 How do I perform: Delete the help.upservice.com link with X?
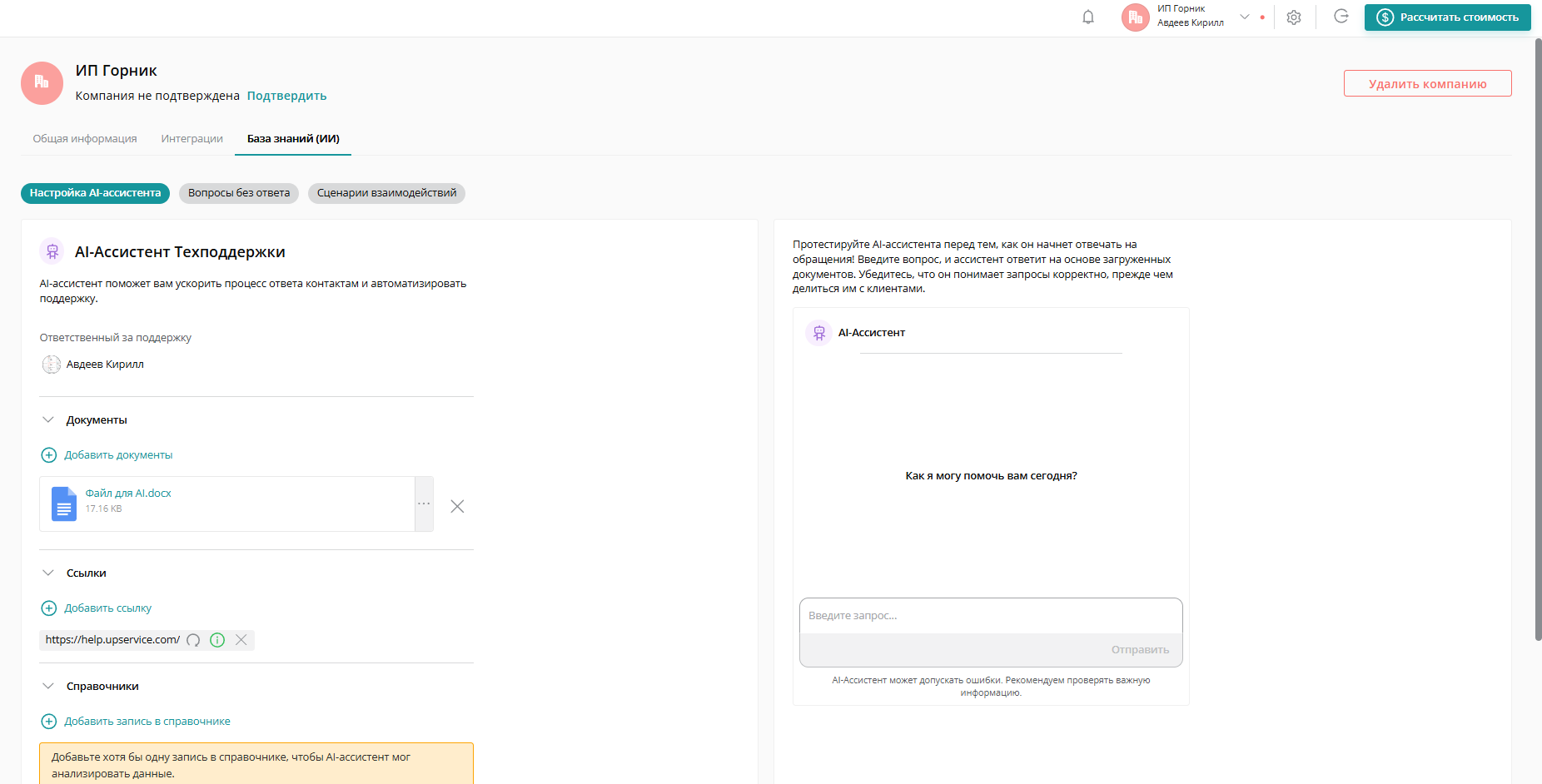tap(241, 640)
